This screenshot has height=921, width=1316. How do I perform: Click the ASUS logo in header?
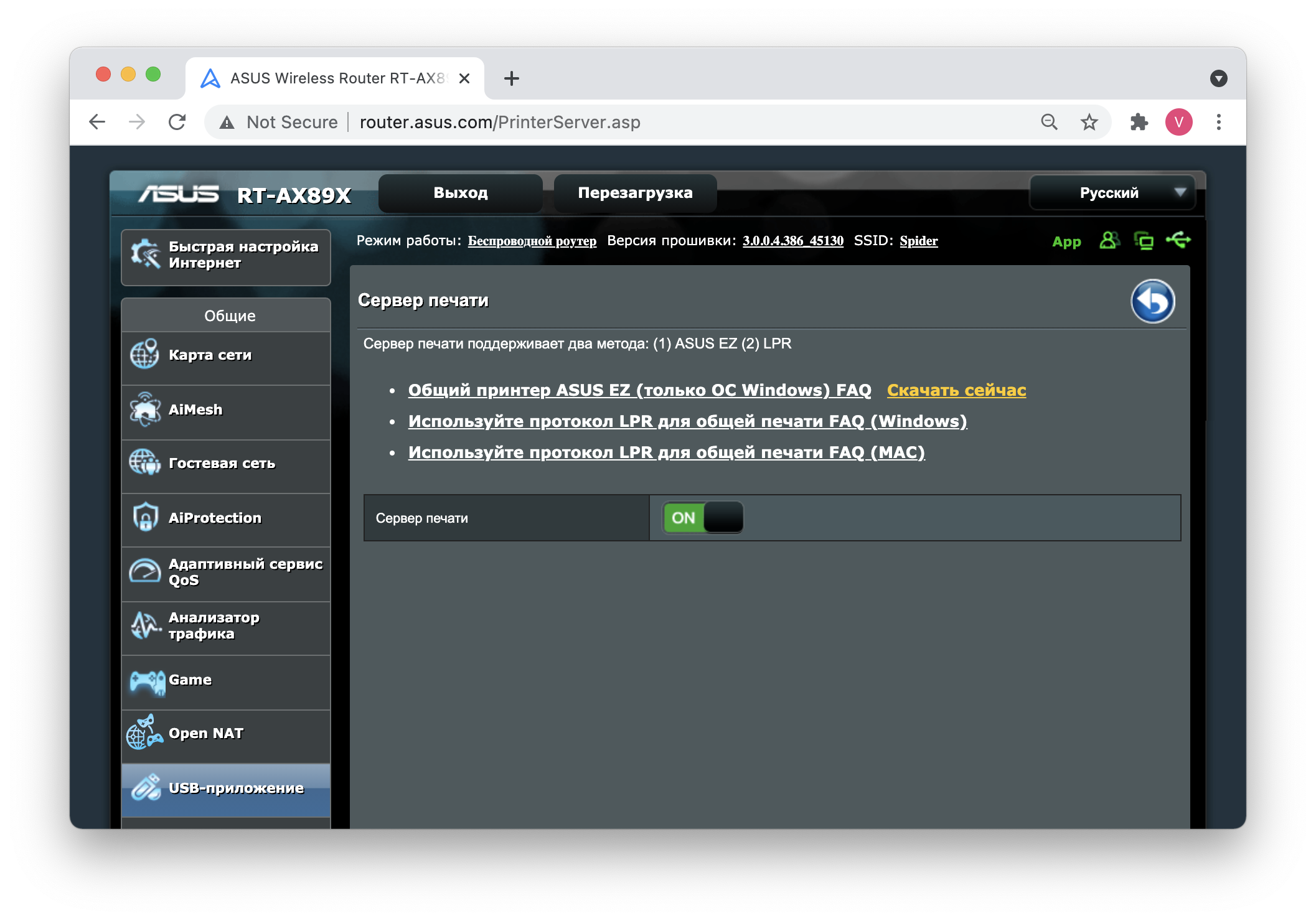pos(179,194)
